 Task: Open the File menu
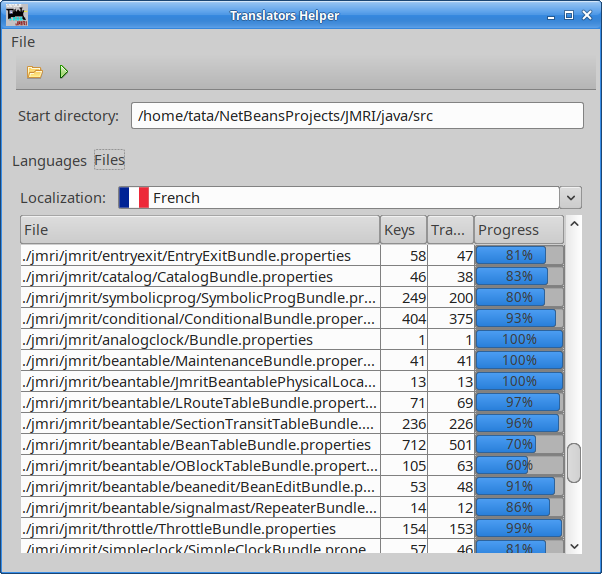point(23,42)
